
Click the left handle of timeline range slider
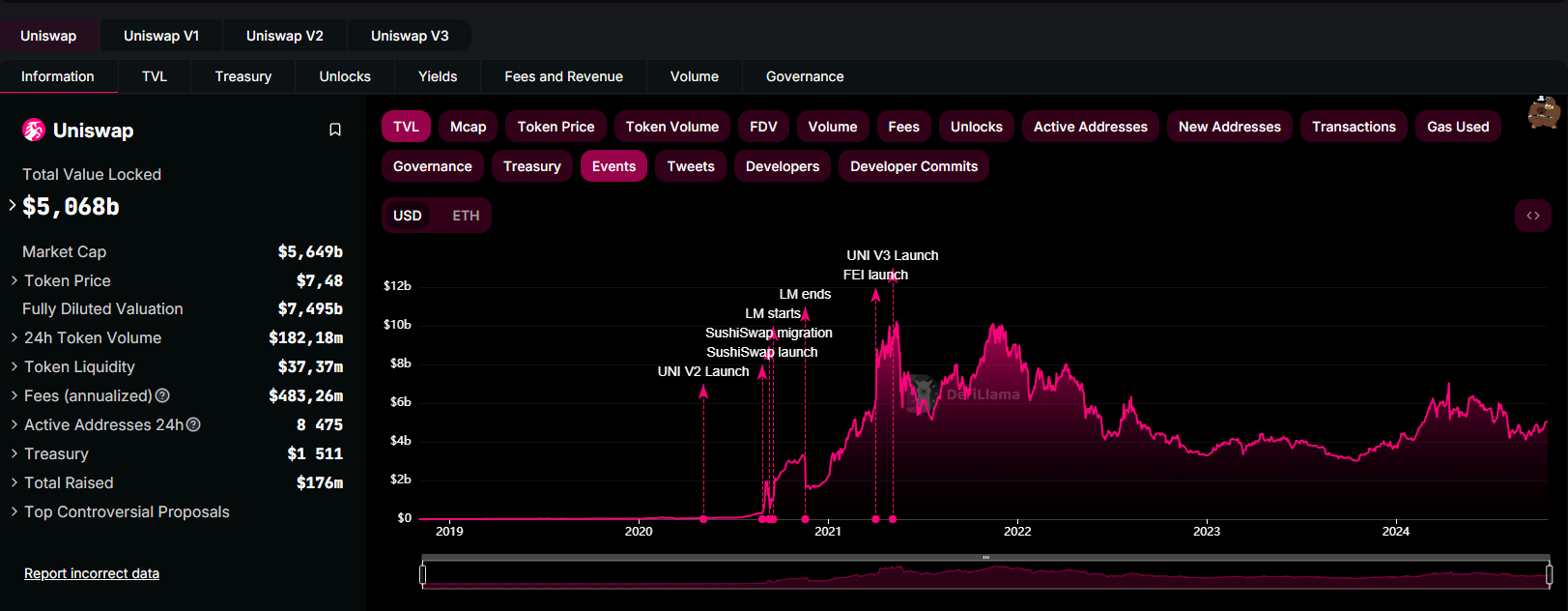pos(423,574)
